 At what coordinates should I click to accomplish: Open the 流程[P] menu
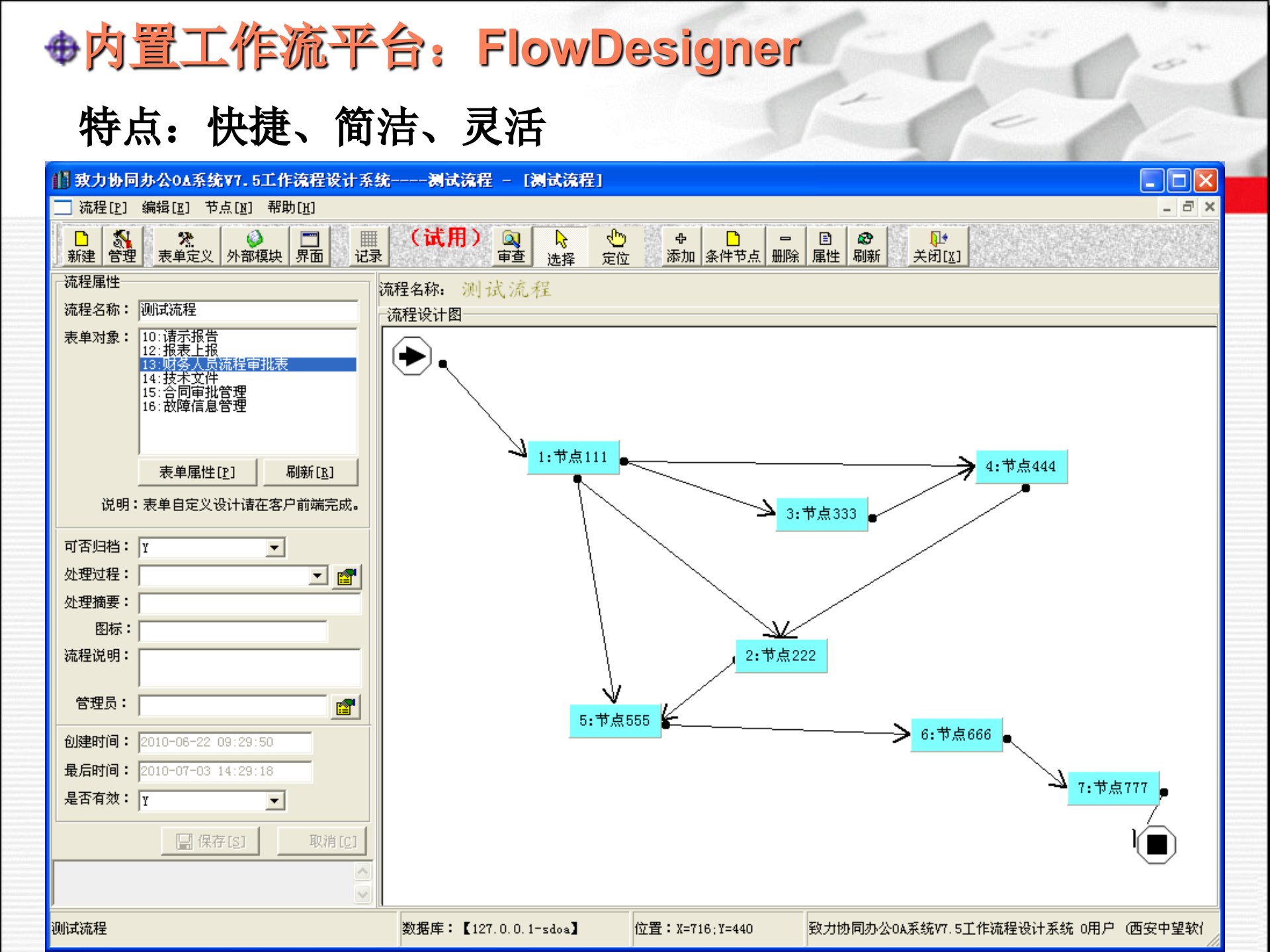point(103,208)
